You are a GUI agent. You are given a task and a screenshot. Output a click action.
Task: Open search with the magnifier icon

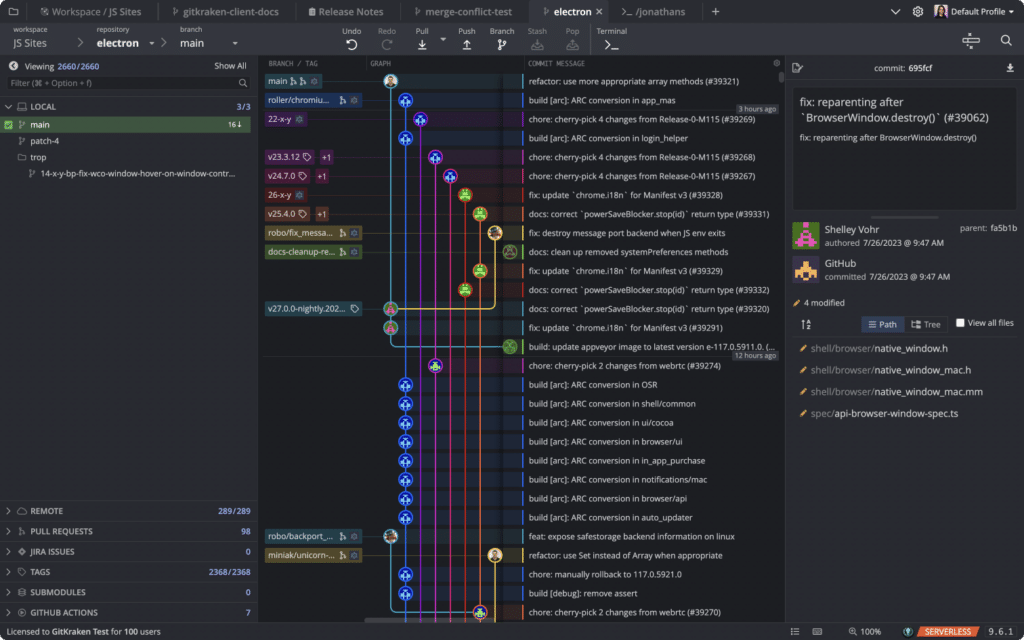[x=1005, y=40]
